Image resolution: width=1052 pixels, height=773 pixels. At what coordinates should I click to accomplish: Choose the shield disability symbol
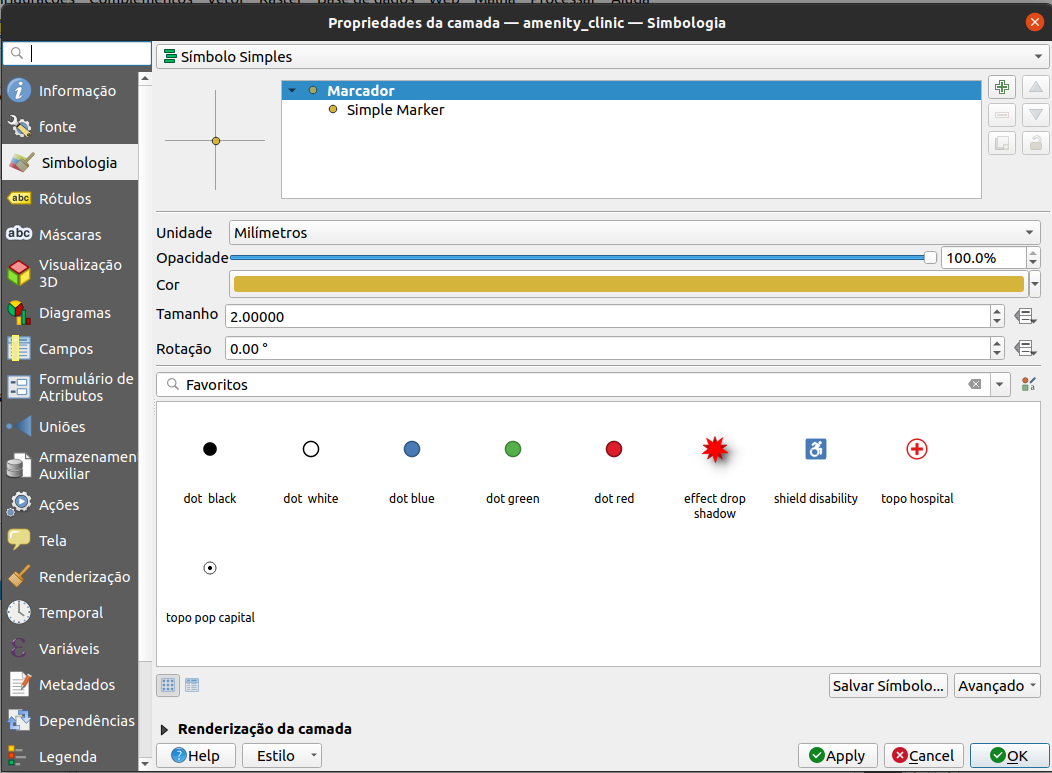pos(816,468)
